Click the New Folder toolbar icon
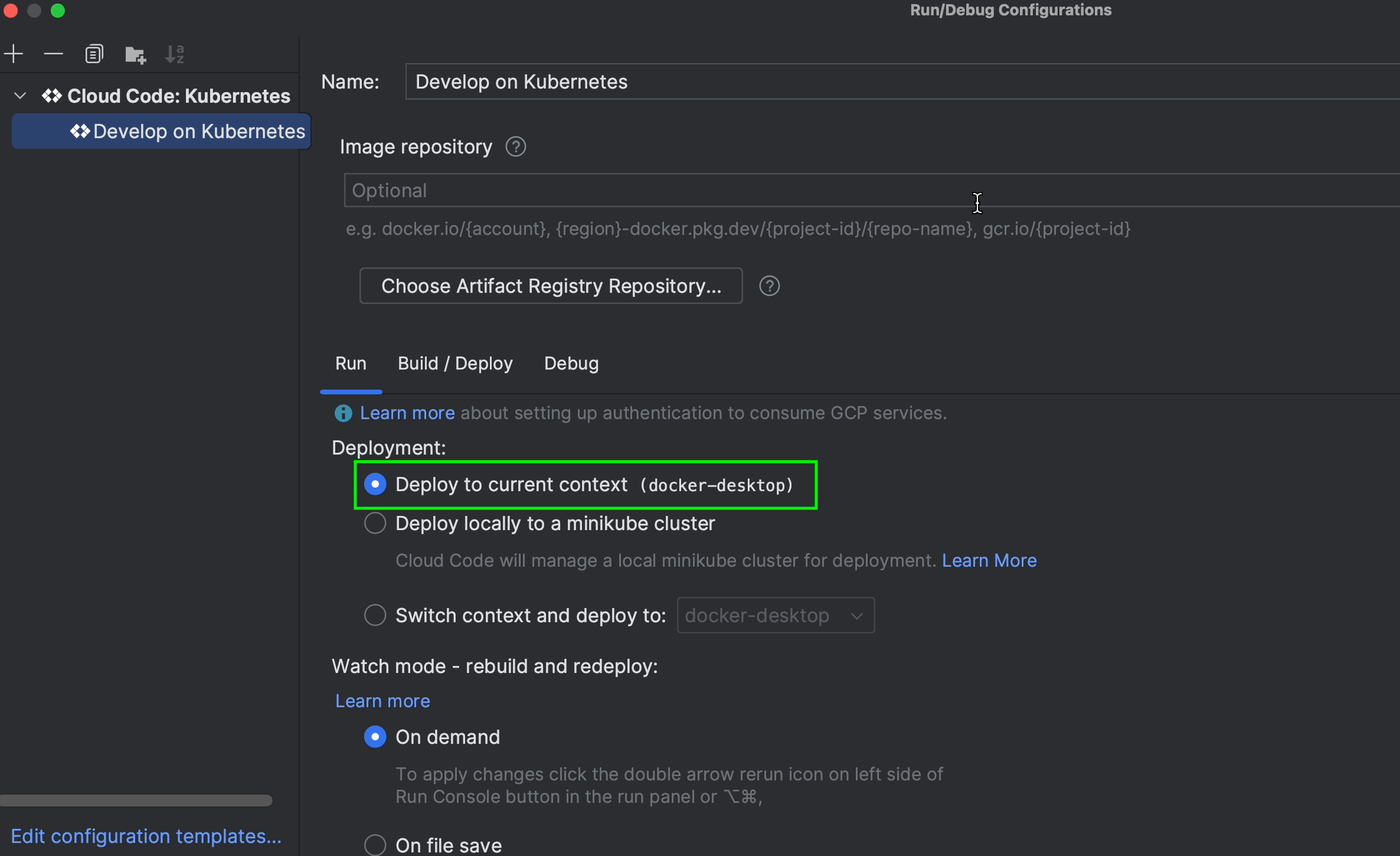The height and width of the screenshot is (856, 1400). [135, 55]
